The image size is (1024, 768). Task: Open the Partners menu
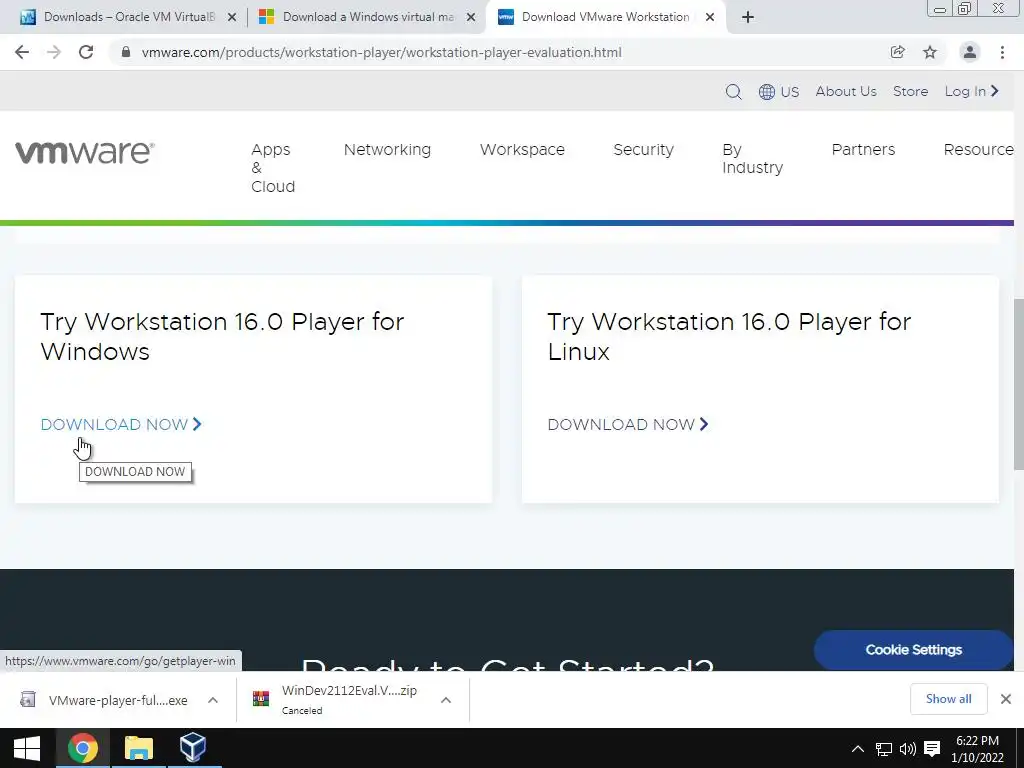[863, 150]
